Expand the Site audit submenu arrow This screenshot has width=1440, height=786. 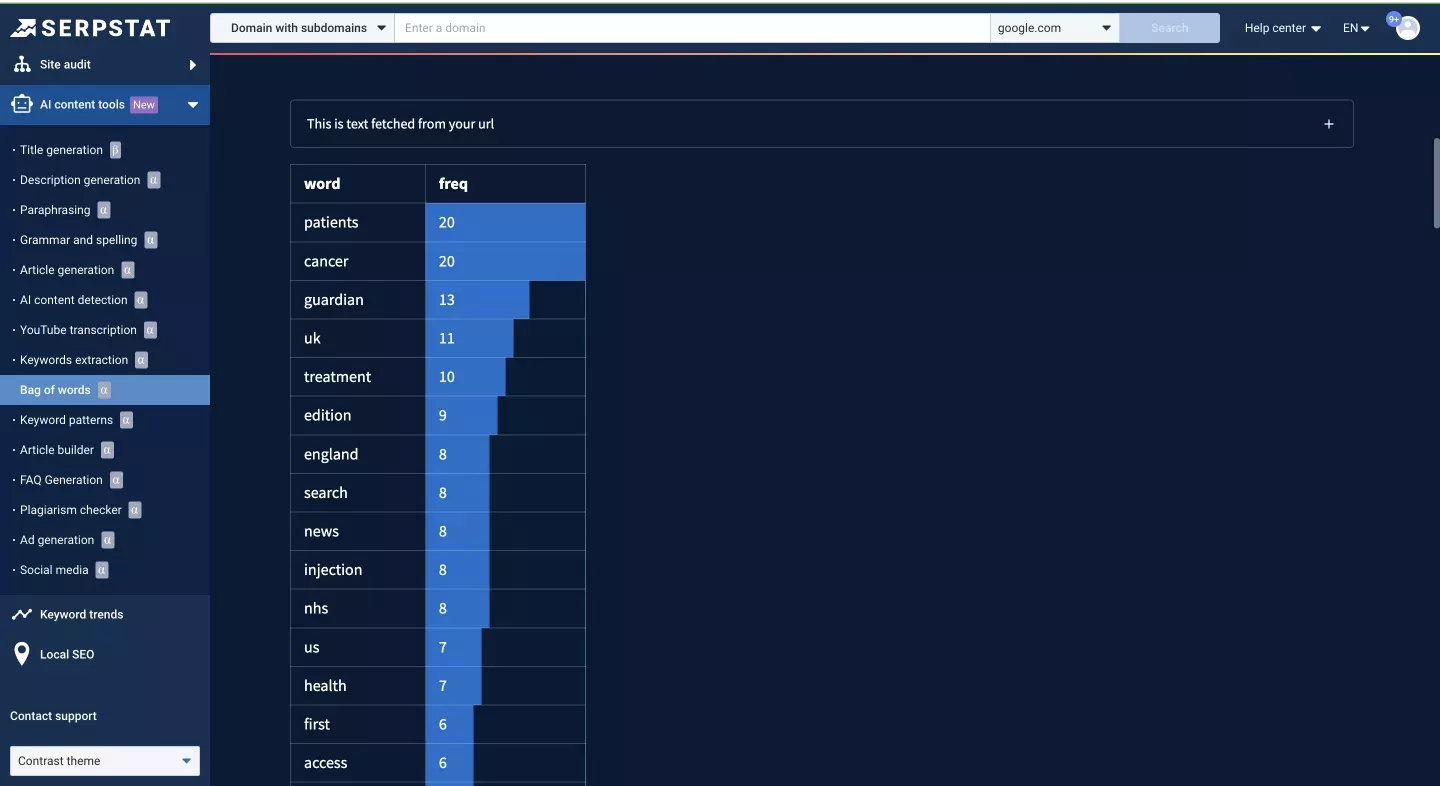[x=193, y=65]
